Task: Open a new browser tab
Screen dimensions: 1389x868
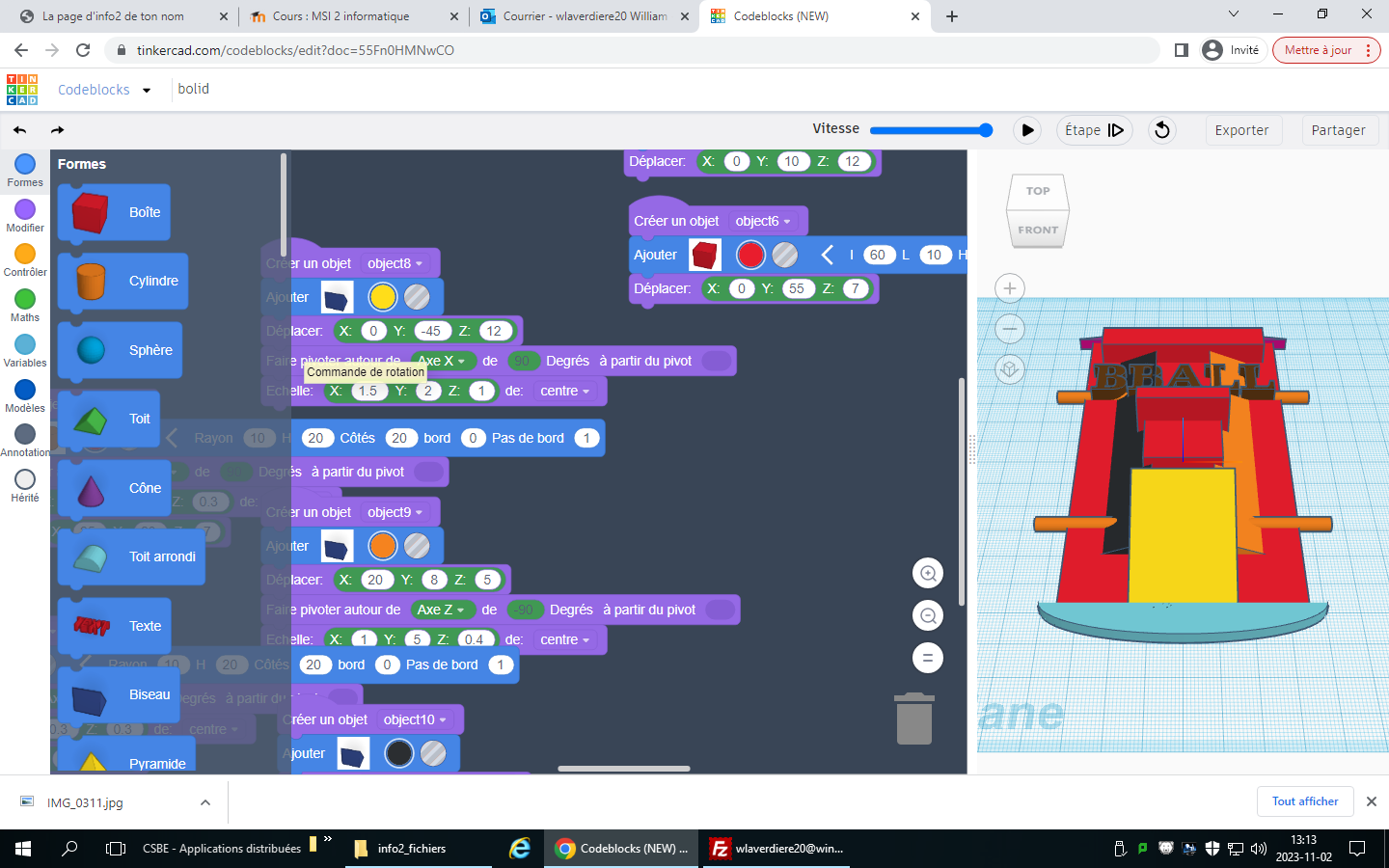Action: 952,16
